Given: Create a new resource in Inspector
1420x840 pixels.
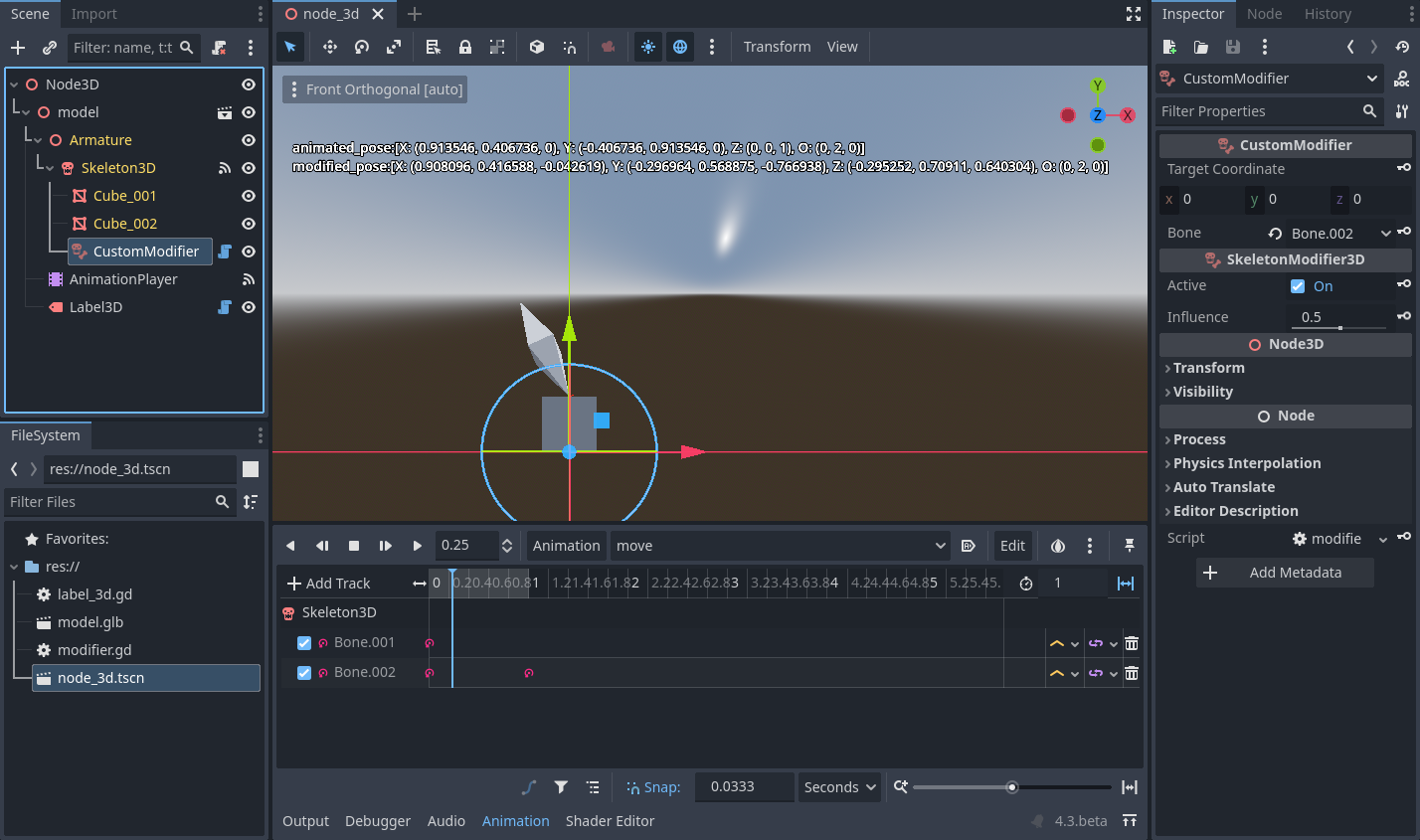Looking at the screenshot, I should coord(1169,47).
